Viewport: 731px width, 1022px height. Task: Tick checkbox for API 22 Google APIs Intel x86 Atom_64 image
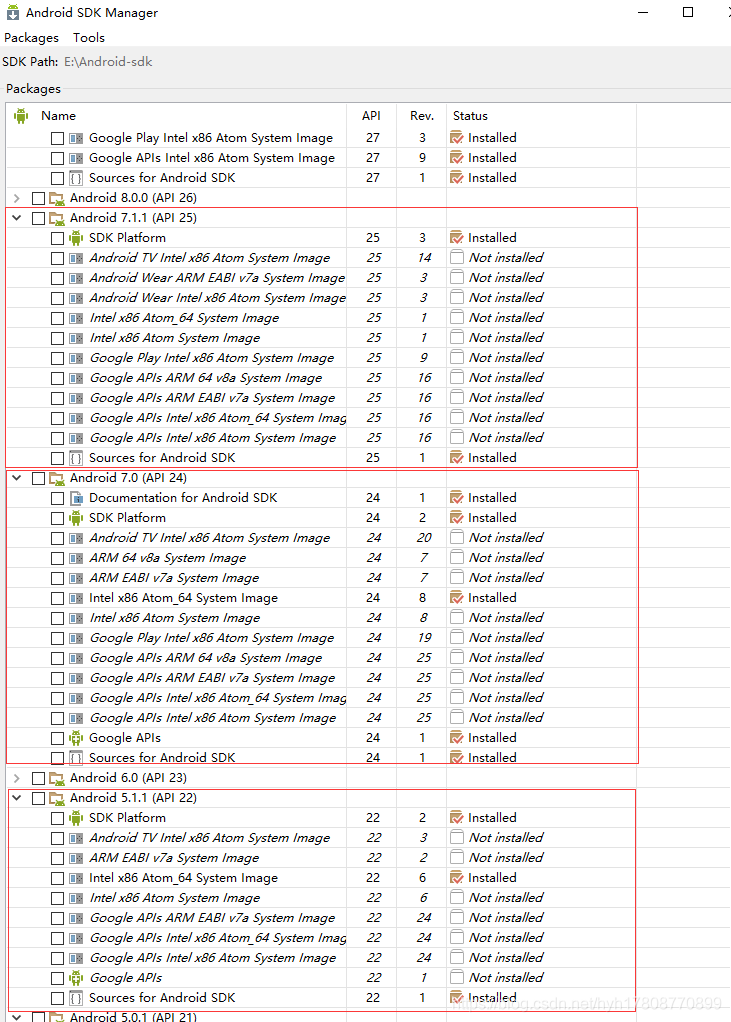coord(57,939)
